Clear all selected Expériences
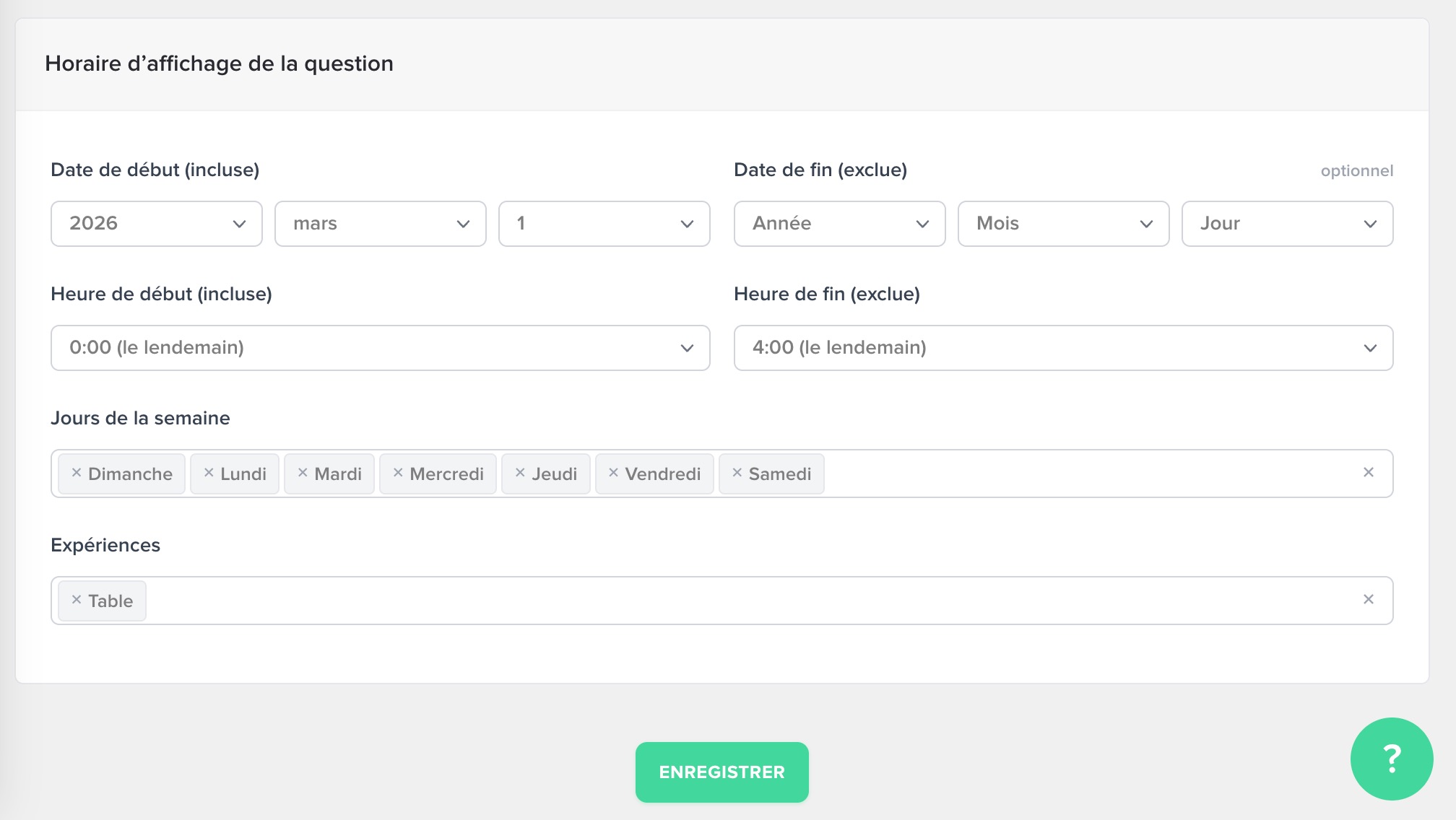 tap(1368, 600)
